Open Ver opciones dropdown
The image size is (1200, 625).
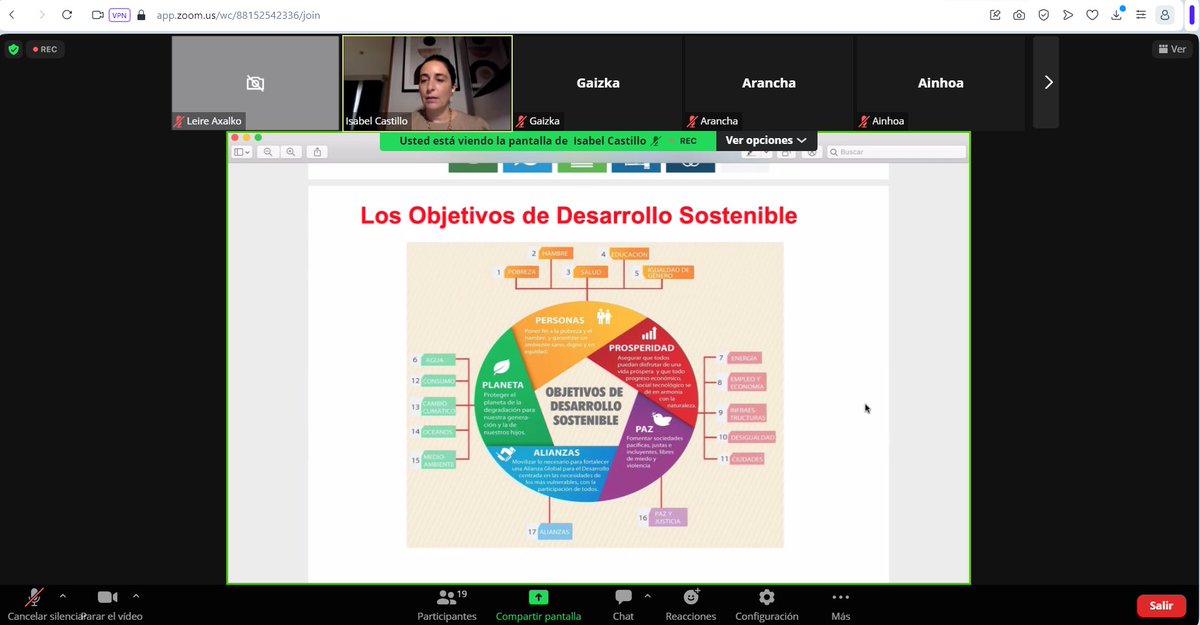coord(766,141)
